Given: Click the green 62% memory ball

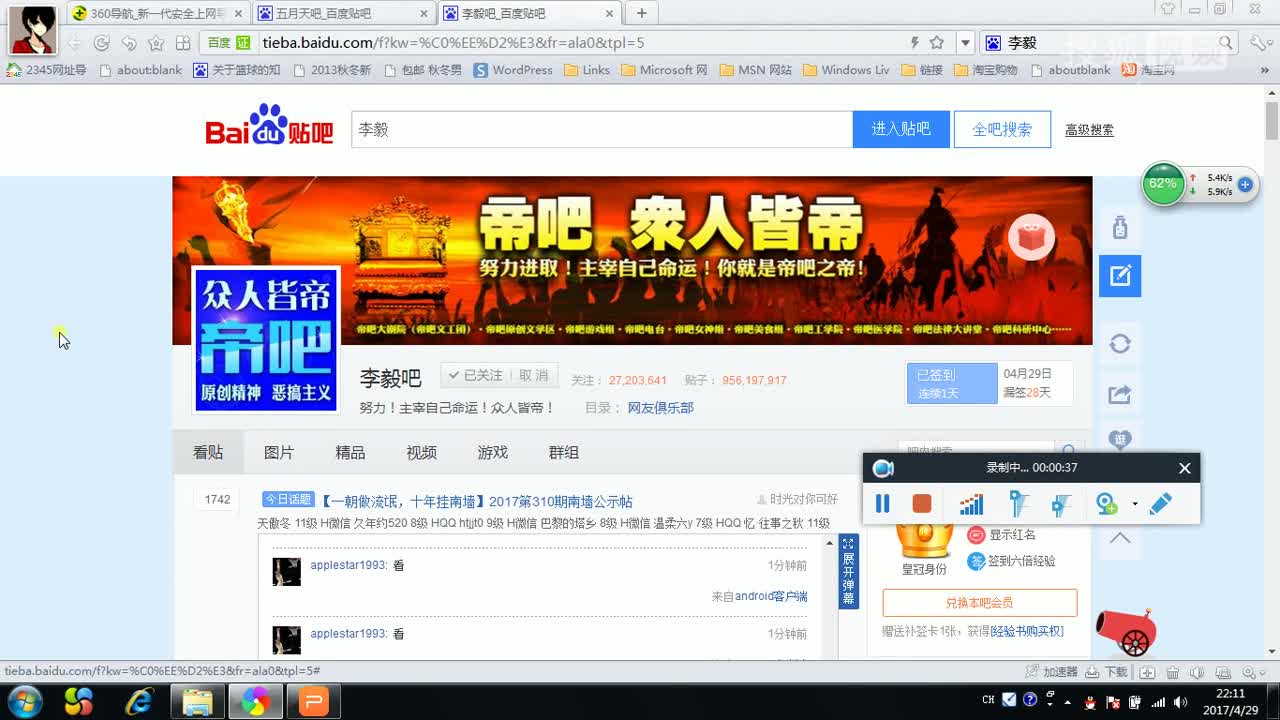Looking at the screenshot, I should click(1163, 184).
